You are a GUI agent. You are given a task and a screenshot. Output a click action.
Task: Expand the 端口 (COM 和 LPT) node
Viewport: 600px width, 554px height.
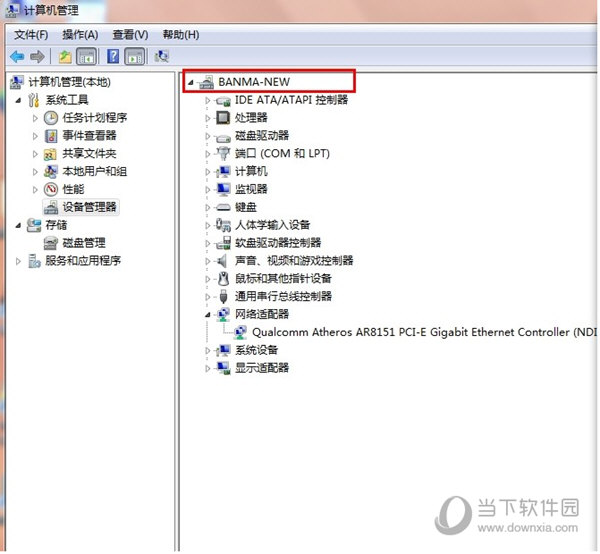pos(208,154)
